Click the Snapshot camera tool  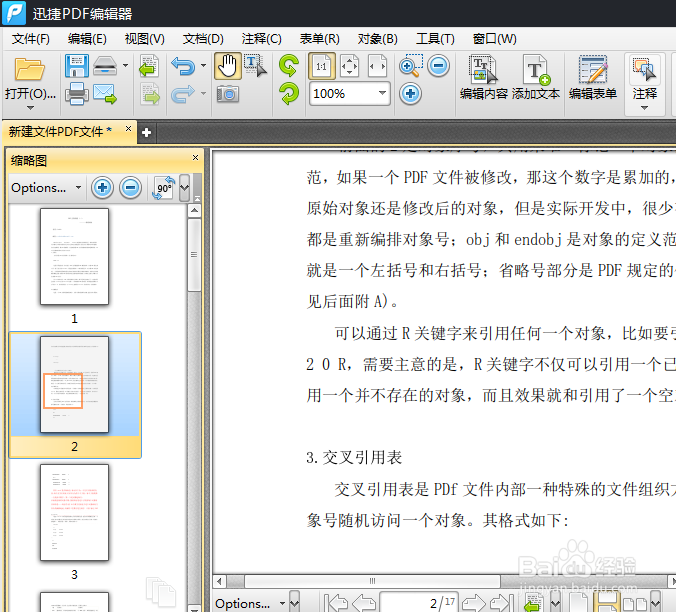pyautogui.click(x=228, y=94)
